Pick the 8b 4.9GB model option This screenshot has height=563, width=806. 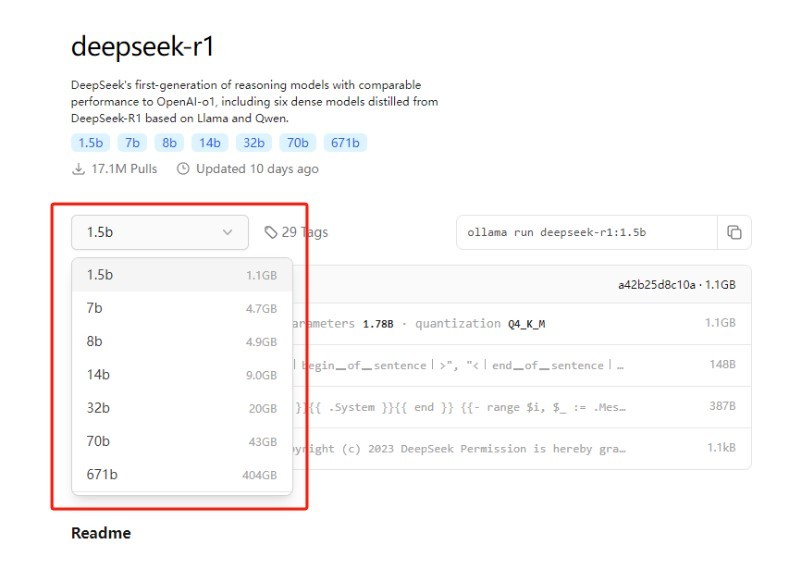click(181, 341)
